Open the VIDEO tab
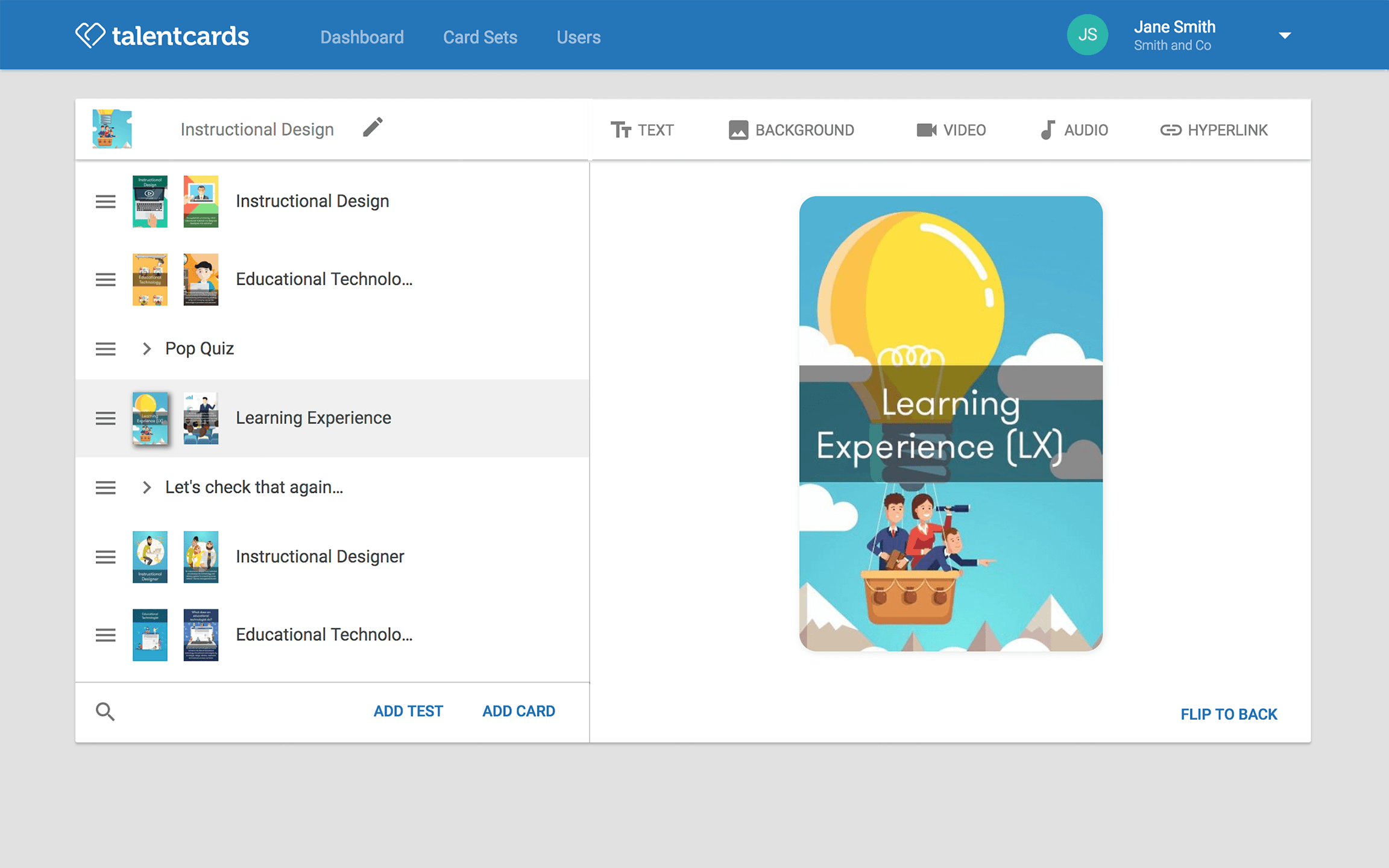 tap(951, 130)
